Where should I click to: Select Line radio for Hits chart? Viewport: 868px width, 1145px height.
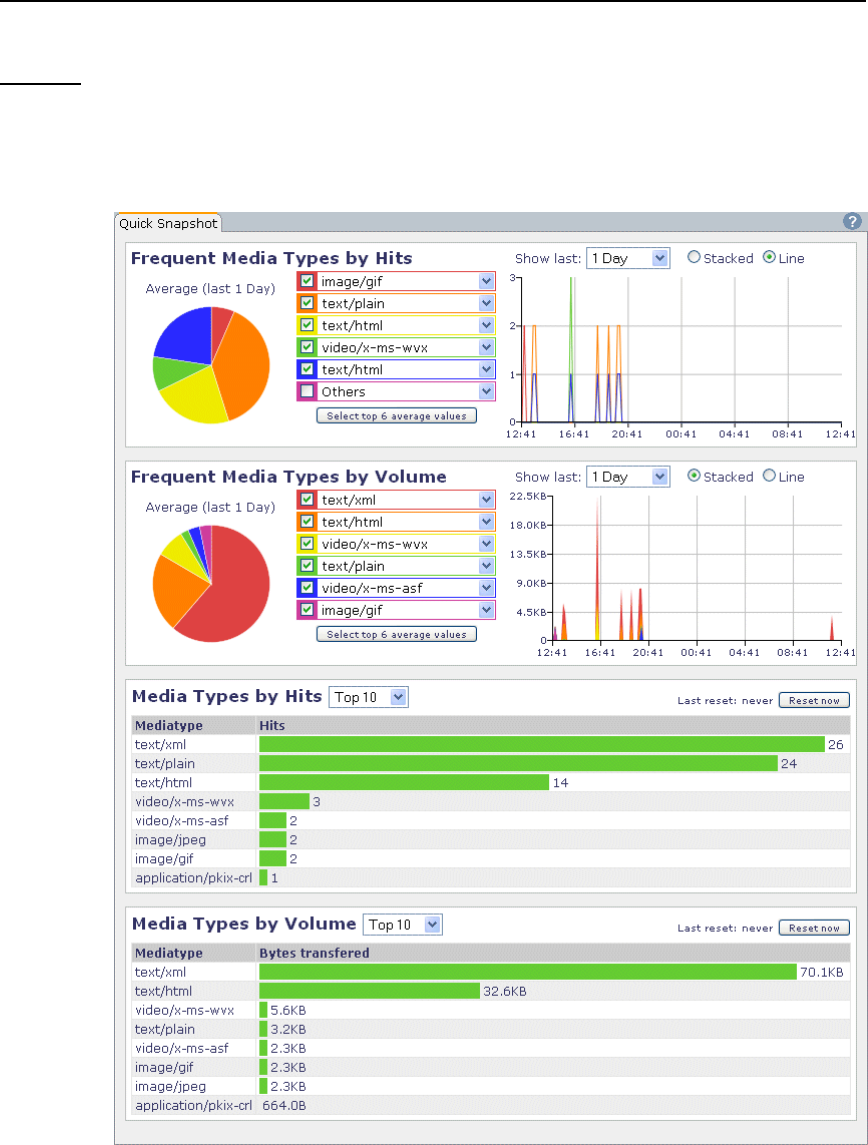pyautogui.click(x=769, y=257)
